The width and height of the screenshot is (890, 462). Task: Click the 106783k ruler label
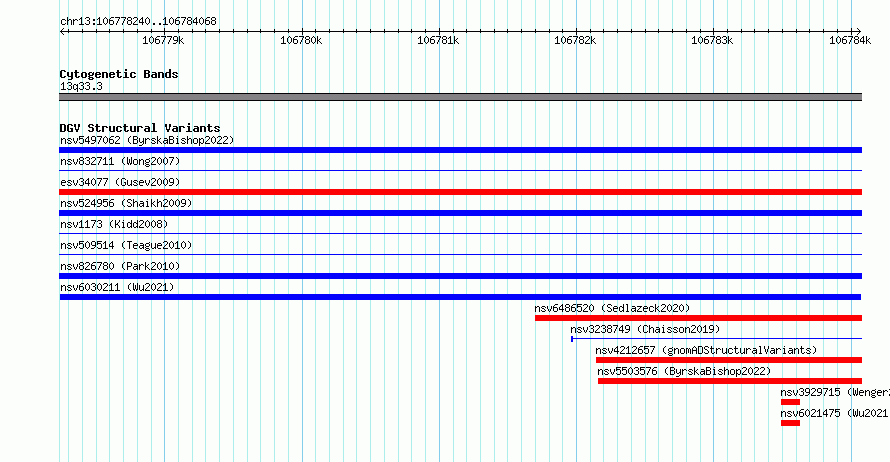[x=712, y=40]
